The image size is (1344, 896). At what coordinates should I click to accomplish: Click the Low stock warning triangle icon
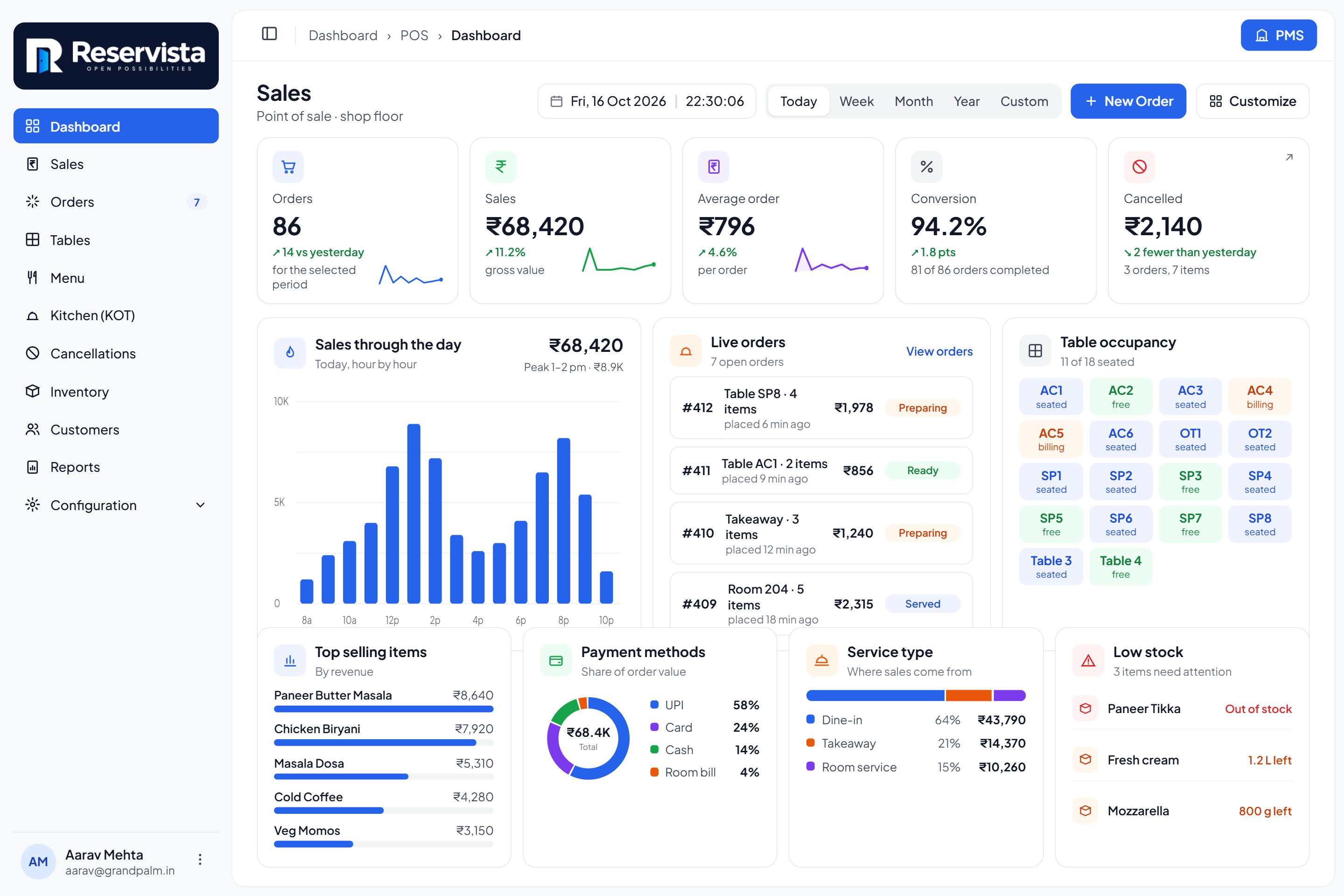(x=1088, y=661)
